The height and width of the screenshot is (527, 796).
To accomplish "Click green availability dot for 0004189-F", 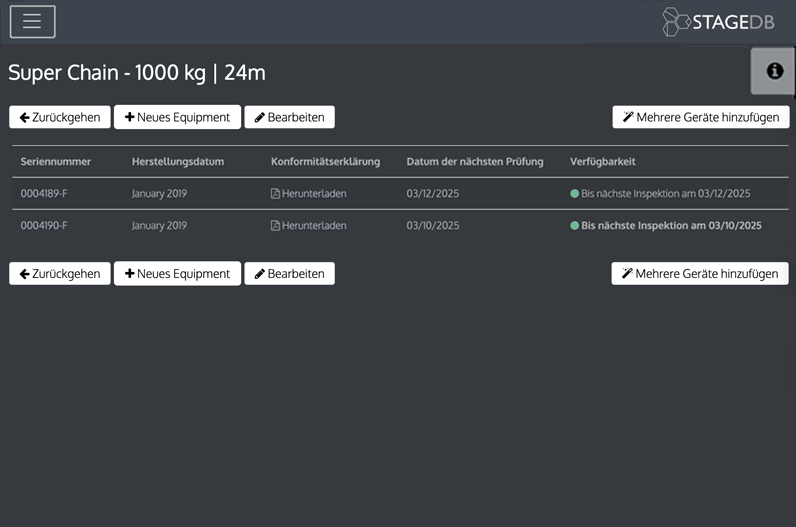I will coord(575,194).
